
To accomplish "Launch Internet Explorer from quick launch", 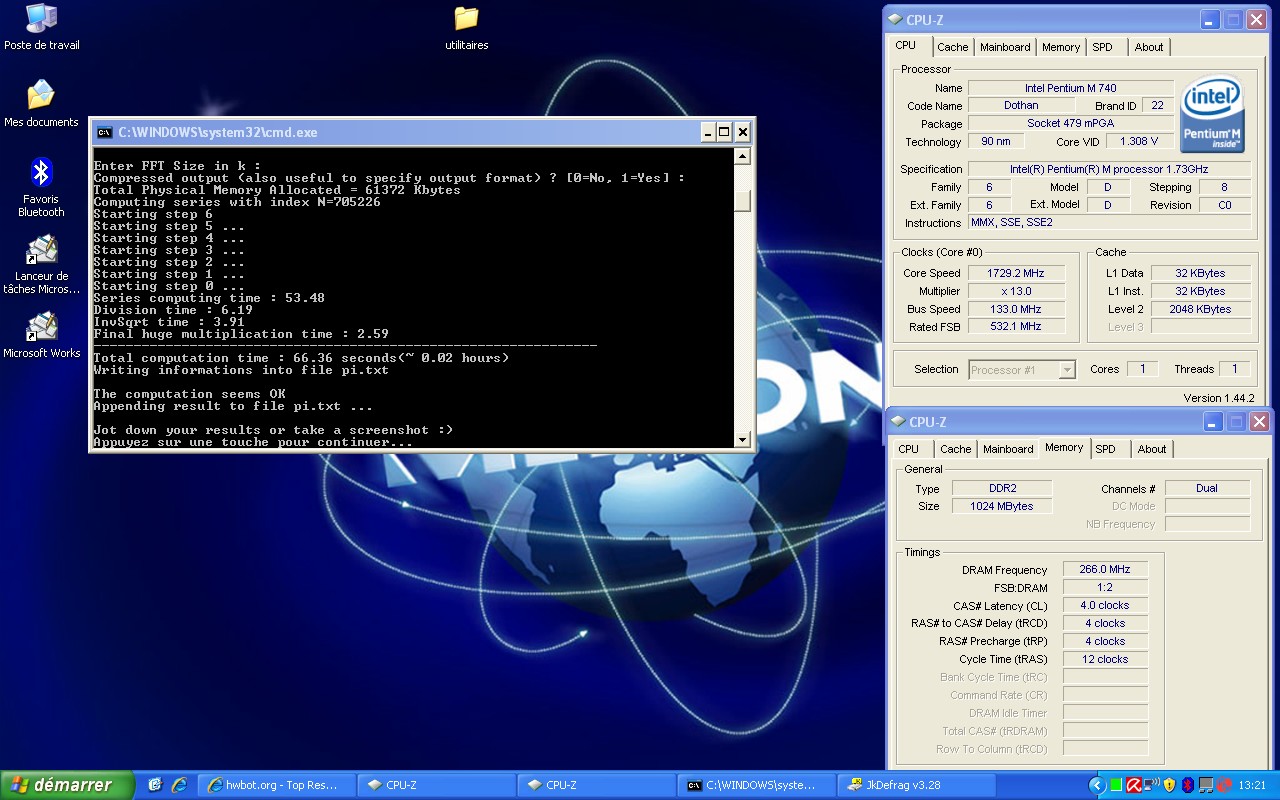I will point(179,786).
